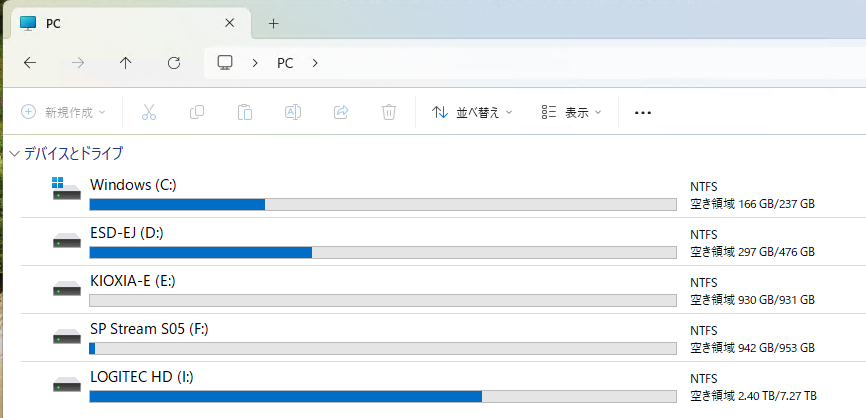Click the Copy icon in toolbar
The image size is (866, 418).
tap(197, 112)
